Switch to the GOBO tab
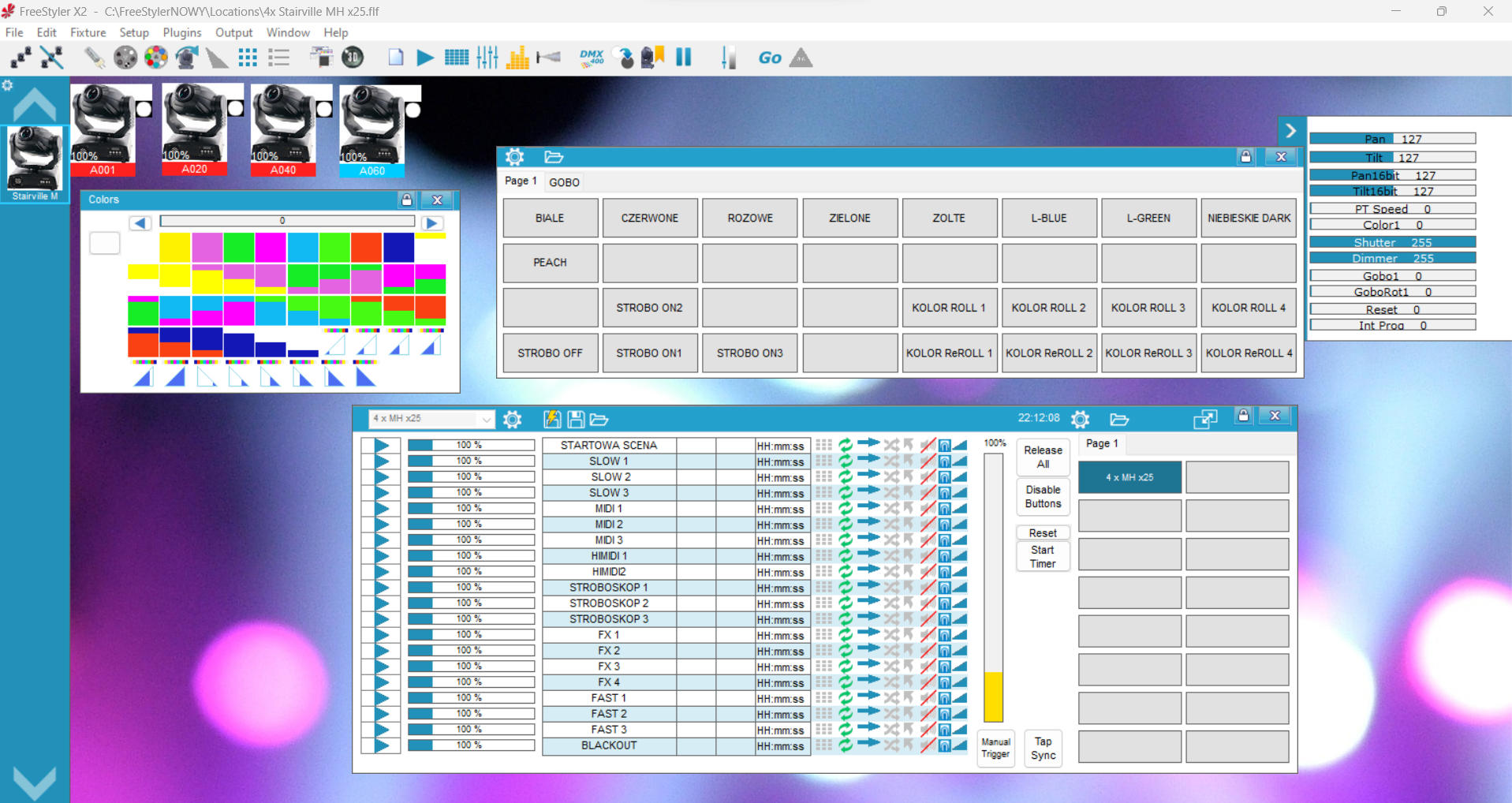The image size is (1512, 803). point(564,182)
